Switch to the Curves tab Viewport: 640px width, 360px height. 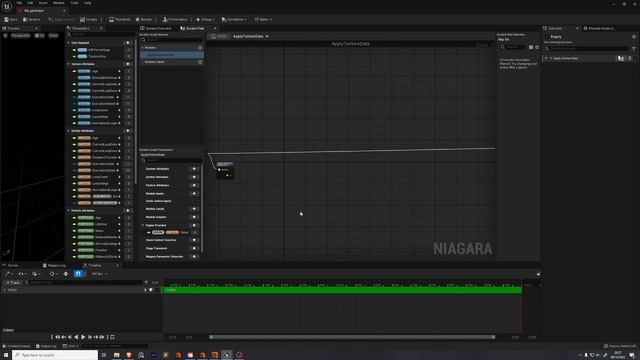pos(11,265)
